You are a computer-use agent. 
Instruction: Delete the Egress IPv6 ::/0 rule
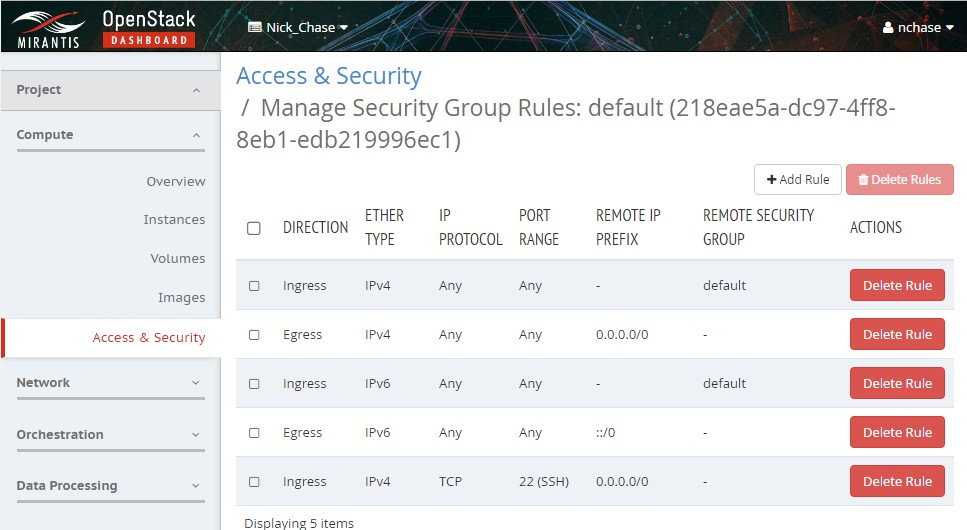click(x=897, y=432)
